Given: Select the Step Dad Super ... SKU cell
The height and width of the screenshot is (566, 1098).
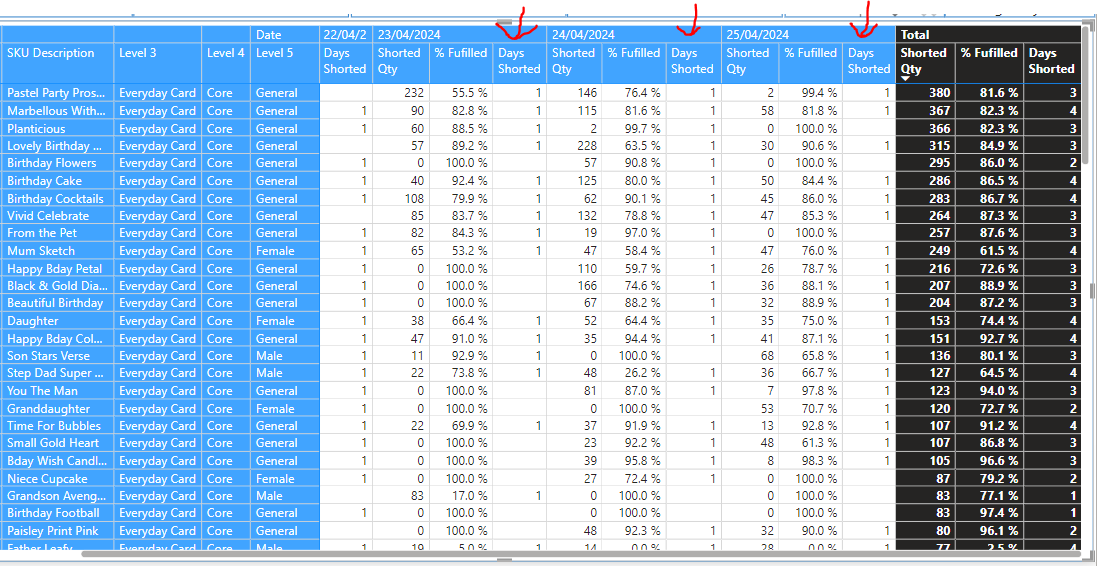Looking at the screenshot, I should point(55,373).
